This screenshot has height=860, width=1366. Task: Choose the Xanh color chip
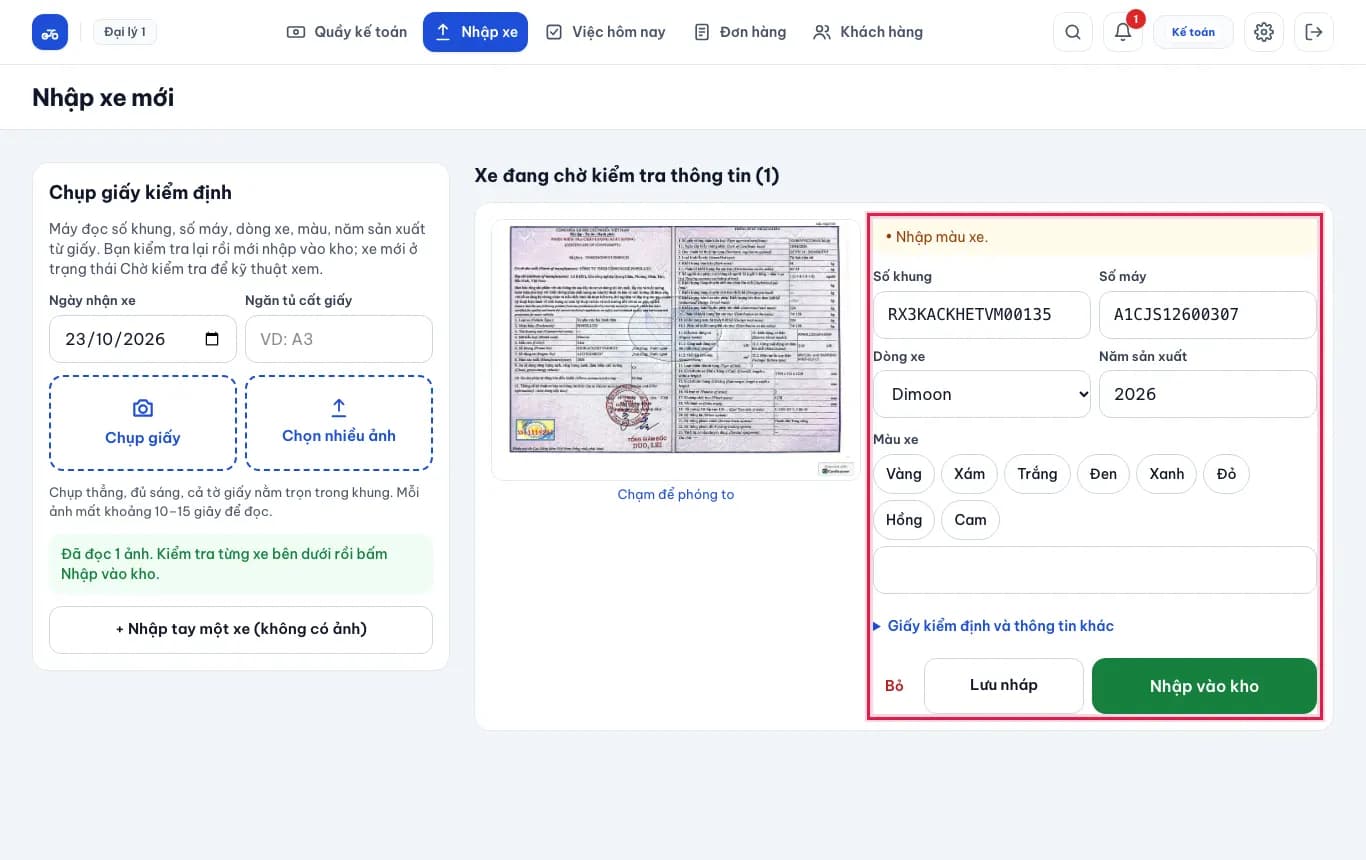click(1167, 474)
